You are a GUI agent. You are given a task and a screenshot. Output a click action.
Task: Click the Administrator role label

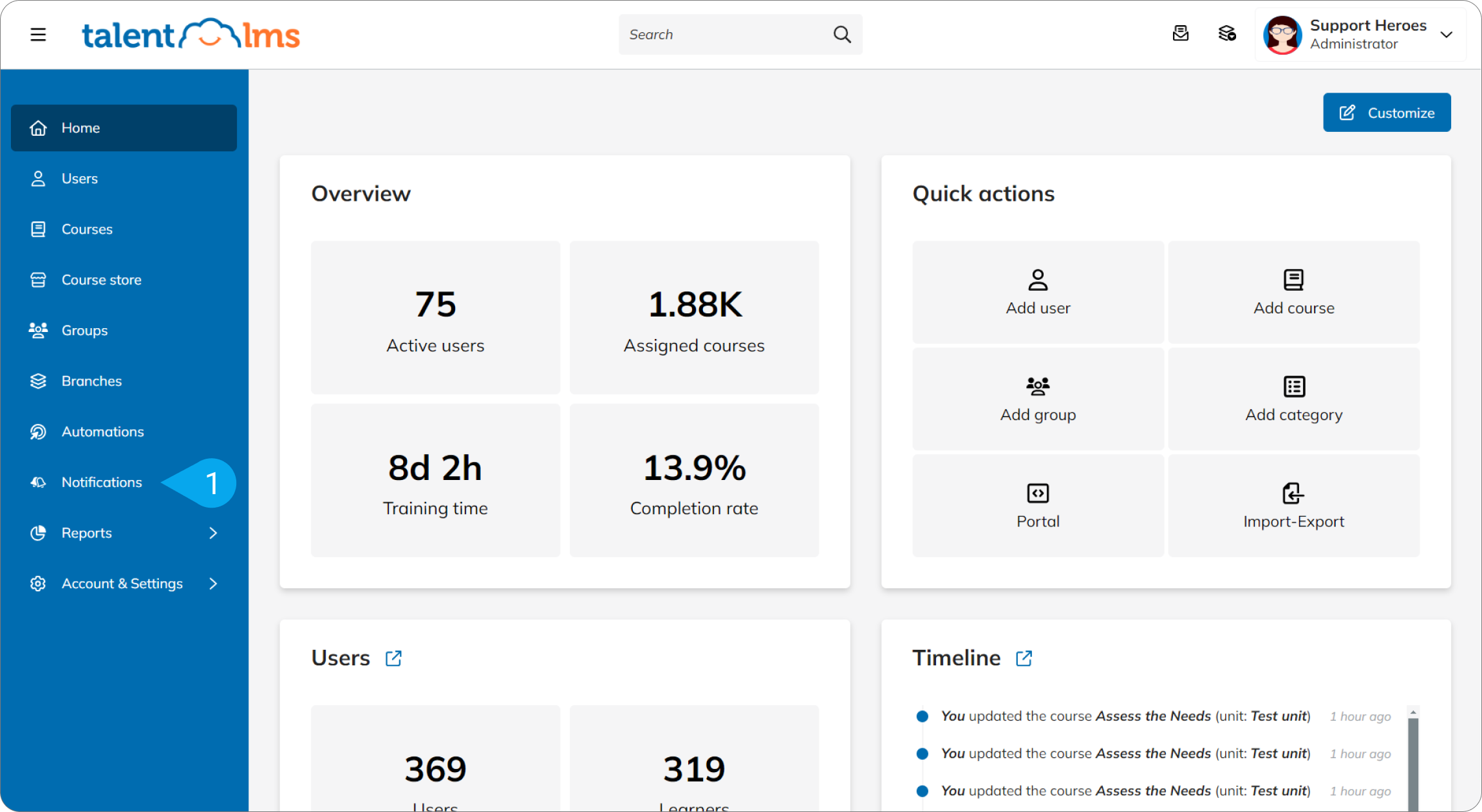click(1353, 44)
